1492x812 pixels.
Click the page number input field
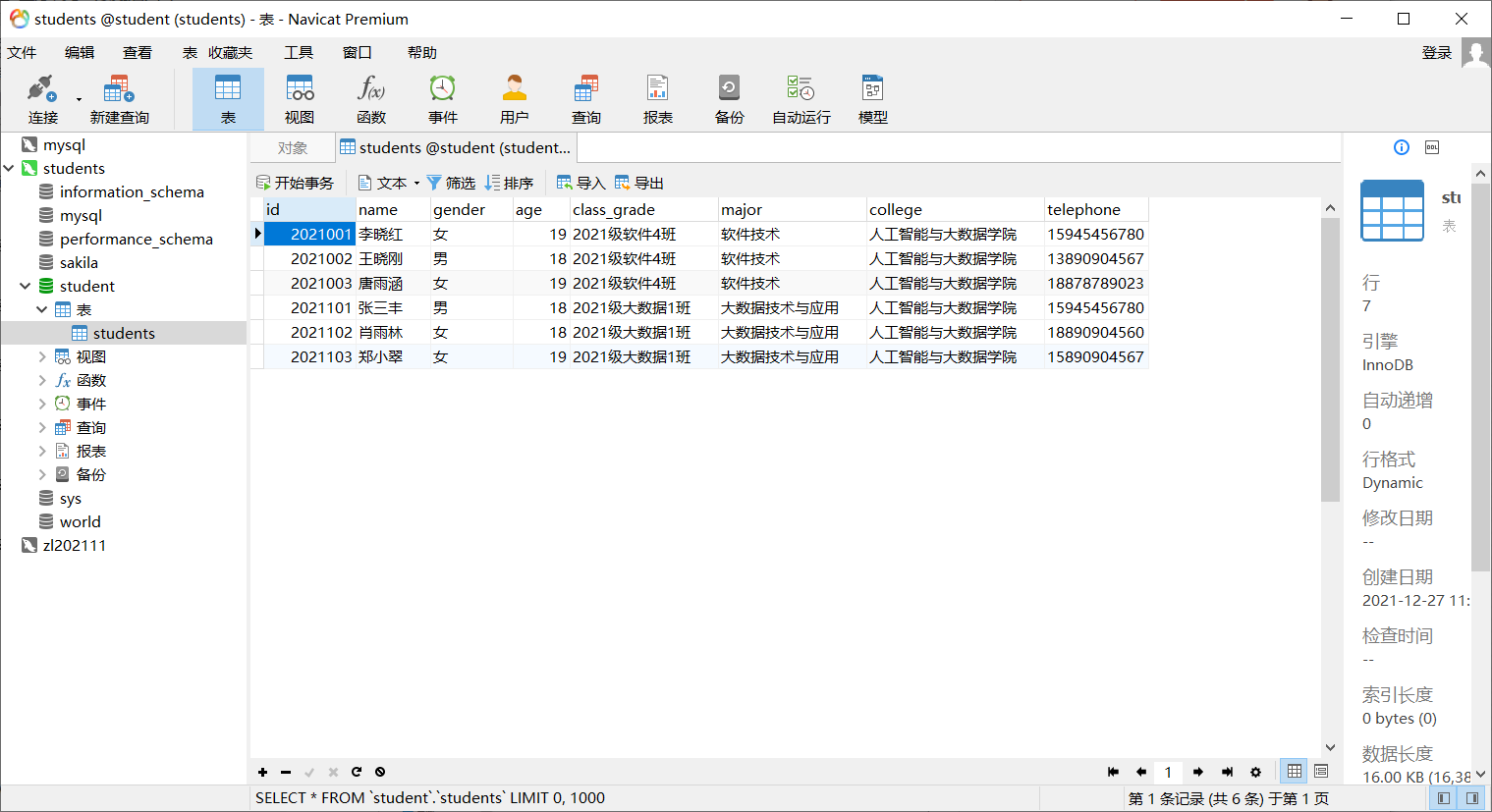click(1169, 772)
